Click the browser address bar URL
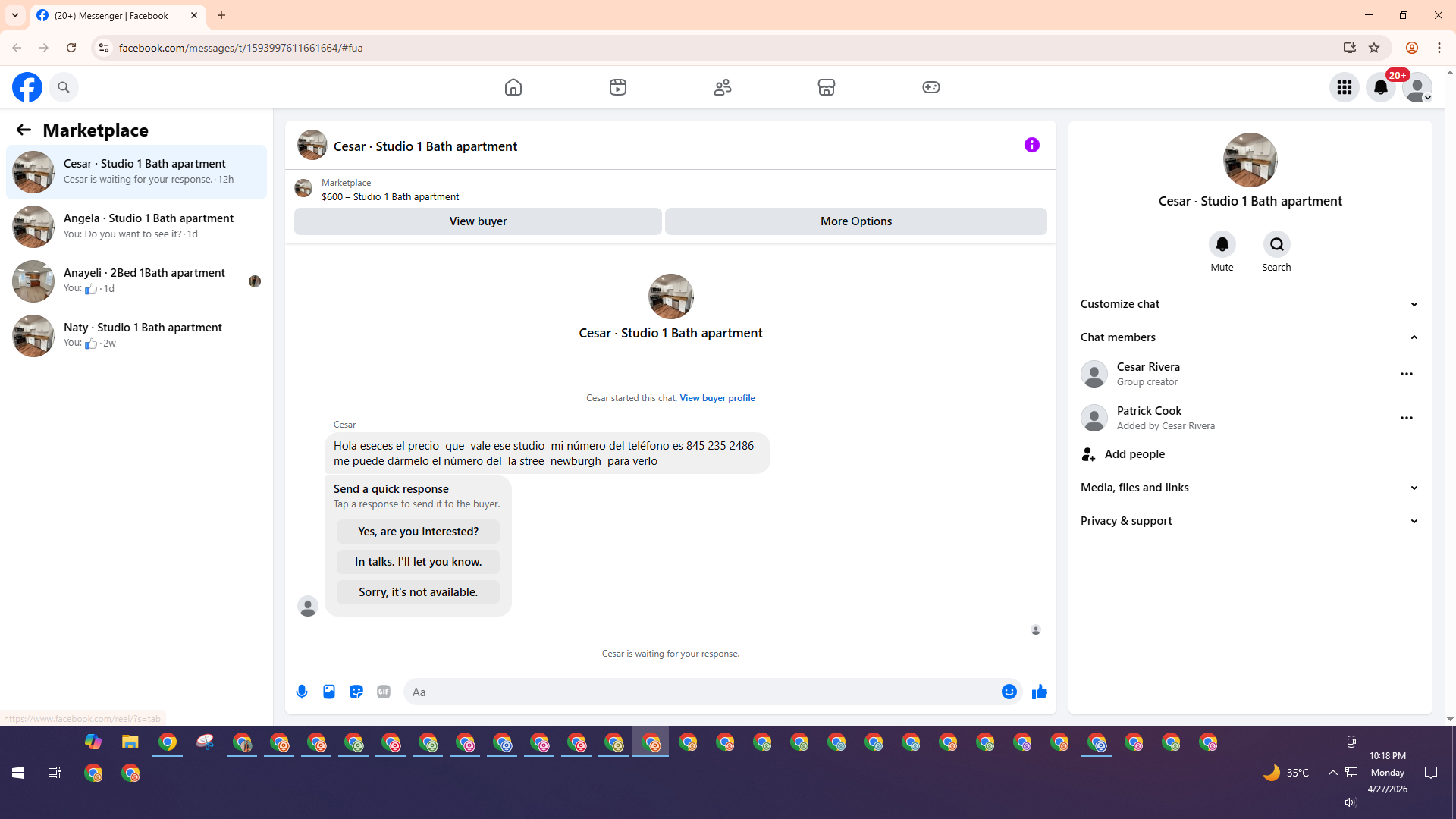This screenshot has width=1456, height=819. [x=241, y=48]
